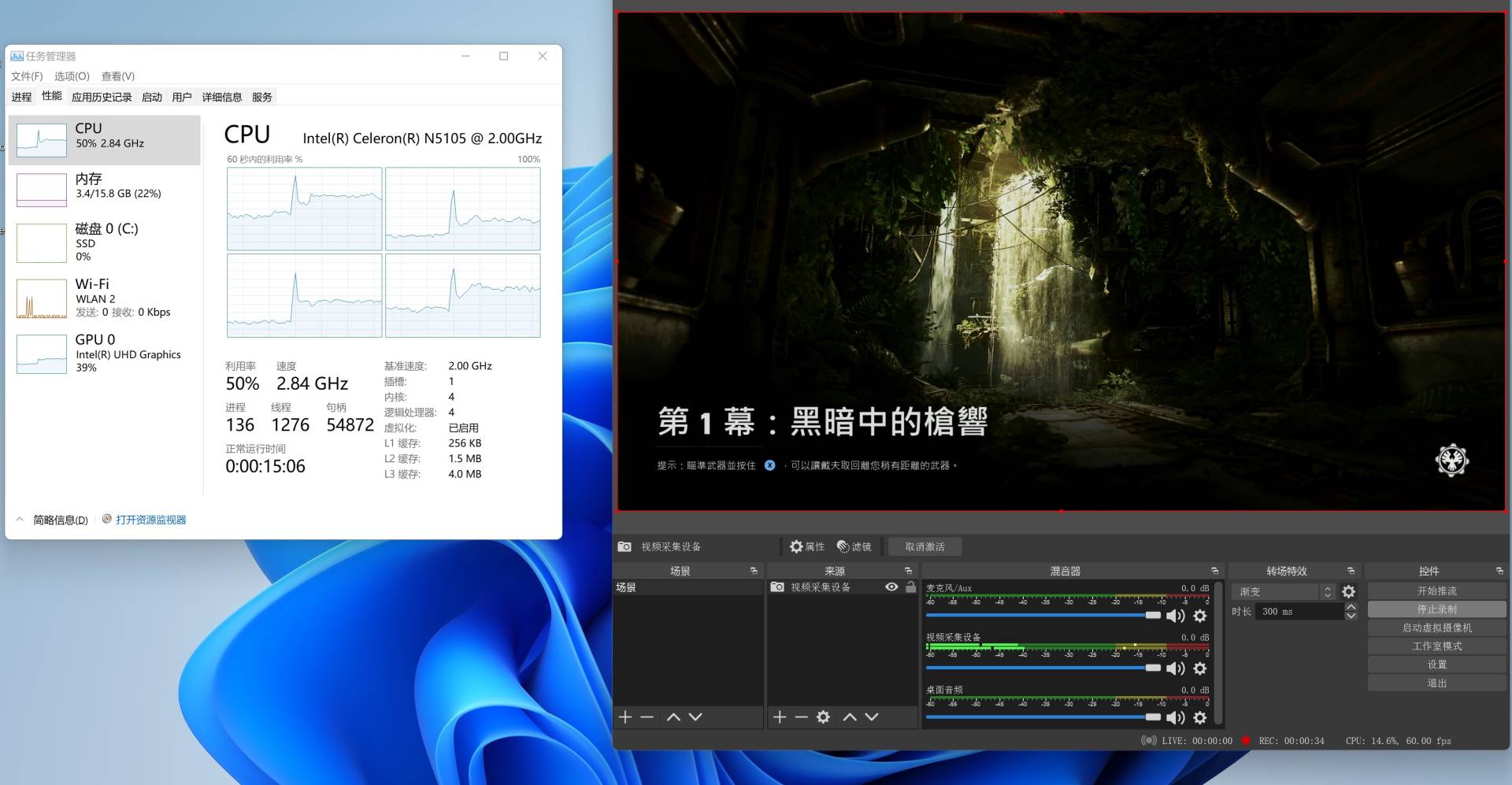Mute the 桌面音频 speaker icon
Screen dimensions: 1512x785
pos(1175,717)
